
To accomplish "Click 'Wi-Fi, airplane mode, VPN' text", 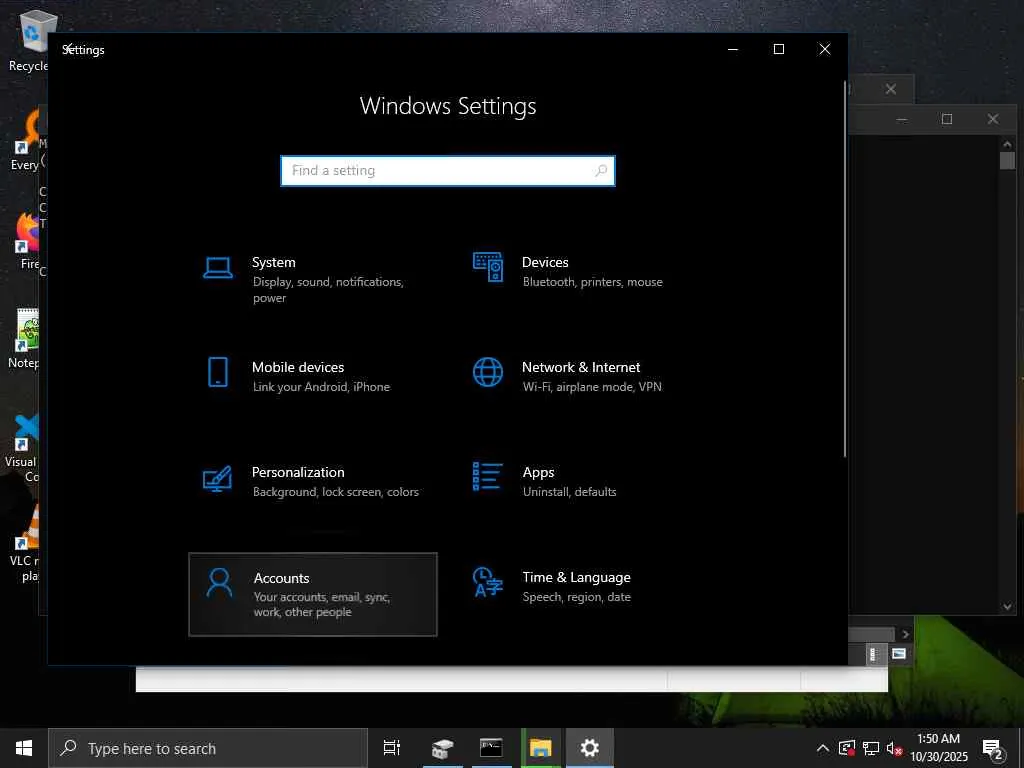I will (x=592, y=387).
